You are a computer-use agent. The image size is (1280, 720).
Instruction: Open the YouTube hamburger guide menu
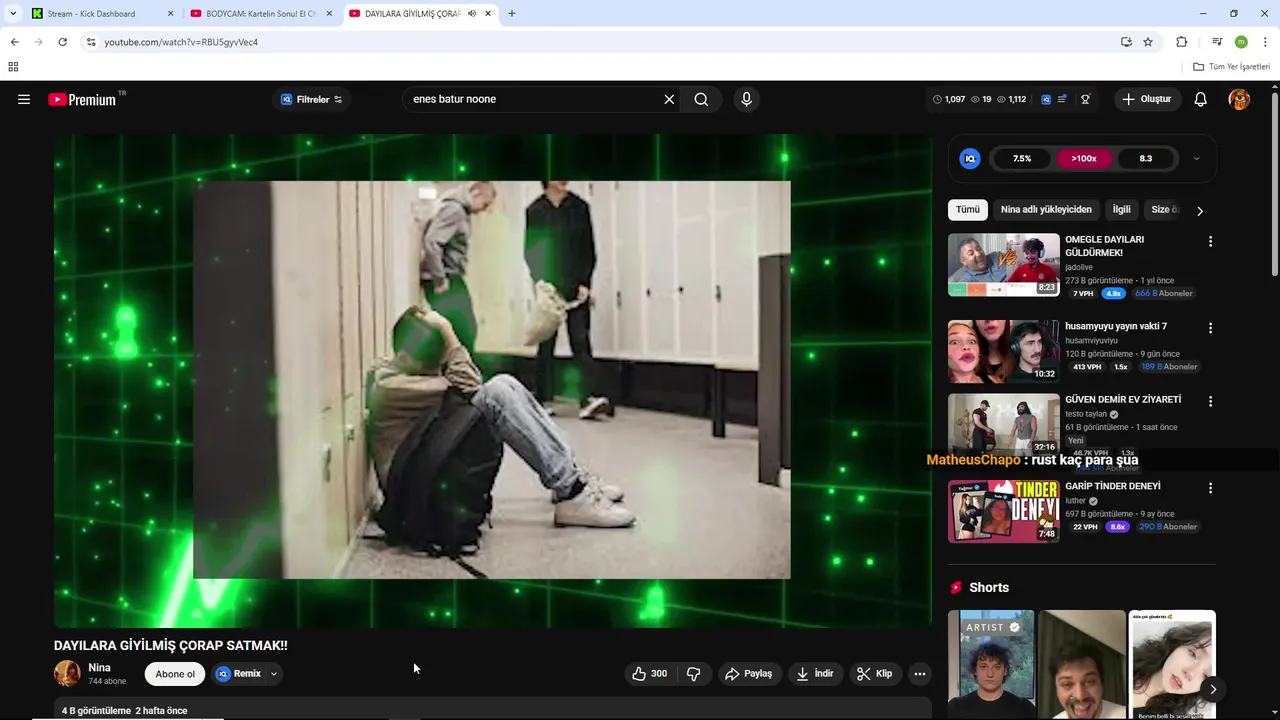[24, 99]
